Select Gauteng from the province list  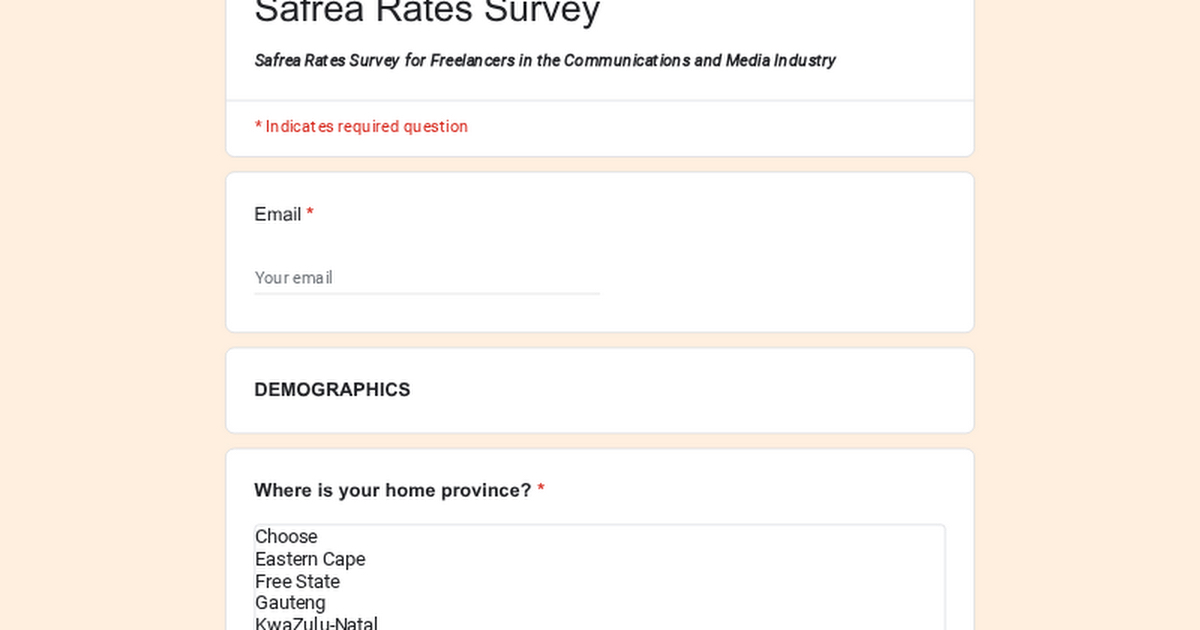click(x=290, y=603)
